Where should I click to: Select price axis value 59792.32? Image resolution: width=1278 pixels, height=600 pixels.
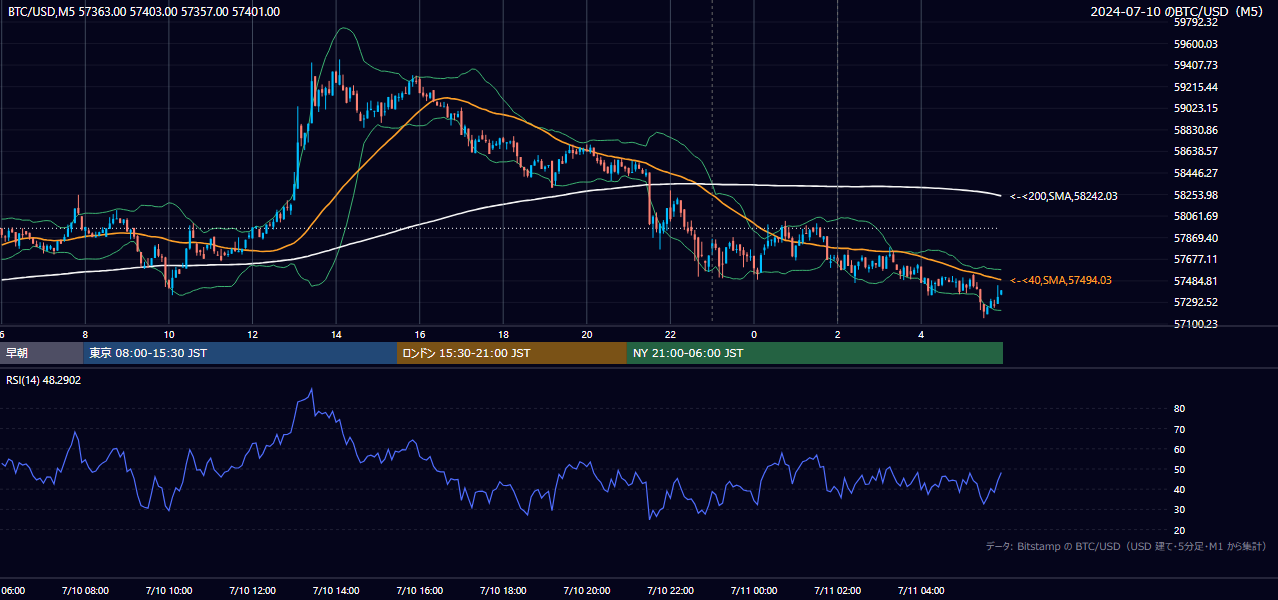click(x=1195, y=22)
